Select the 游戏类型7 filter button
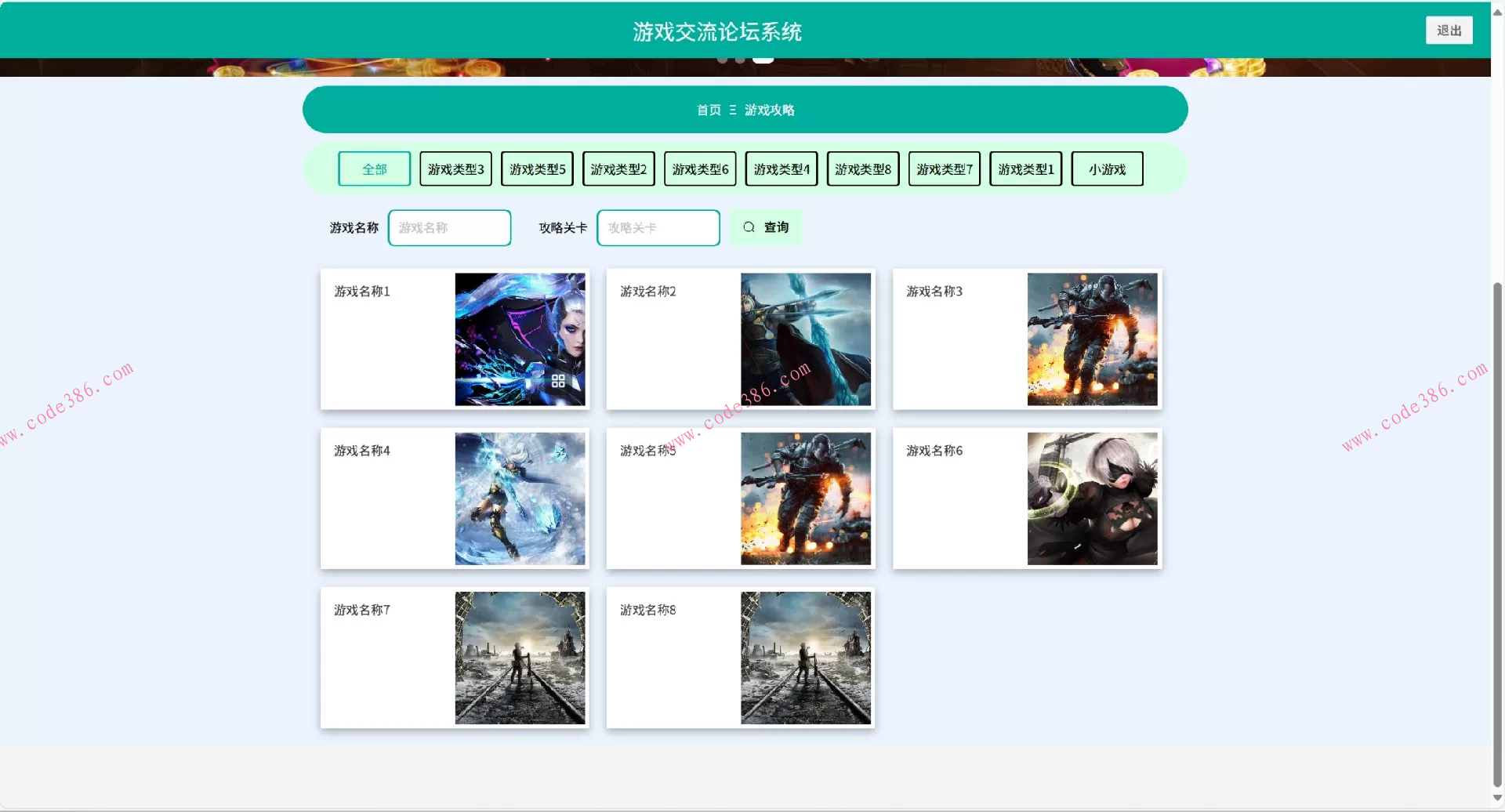The height and width of the screenshot is (812, 1505). (944, 169)
